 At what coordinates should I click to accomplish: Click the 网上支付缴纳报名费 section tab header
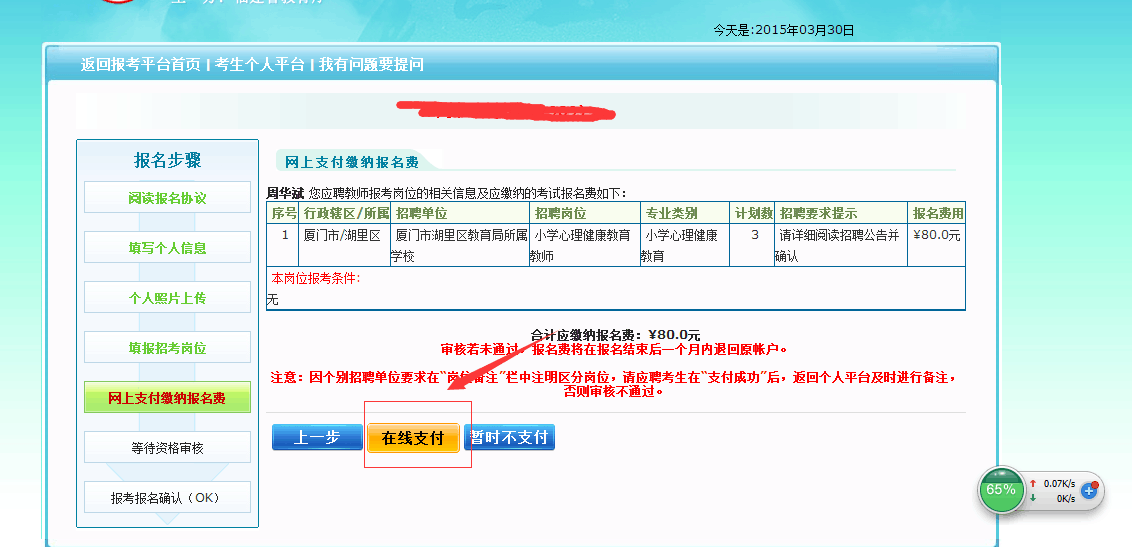[x=345, y=162]
